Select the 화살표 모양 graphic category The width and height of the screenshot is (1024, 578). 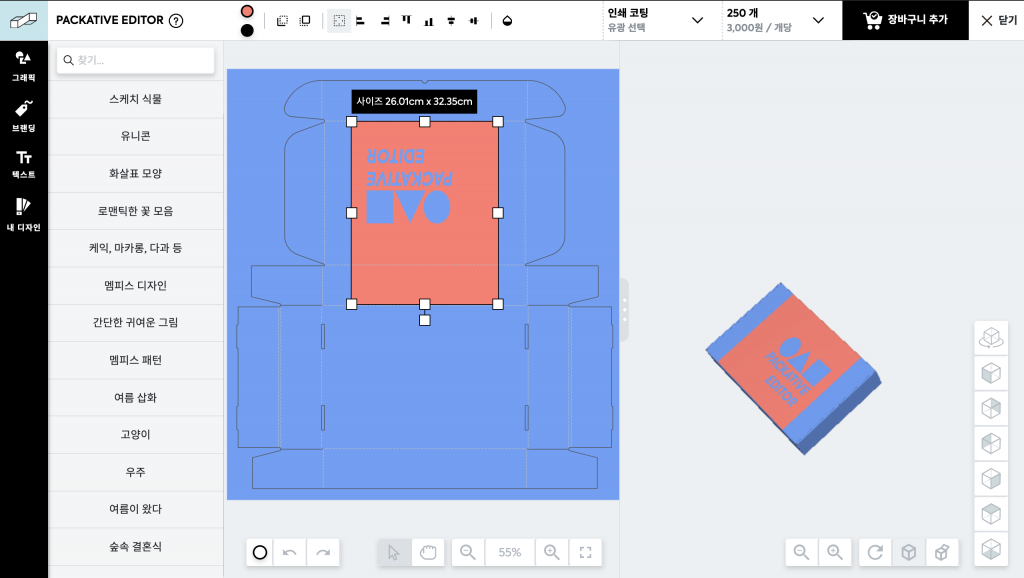coord(135,174)
